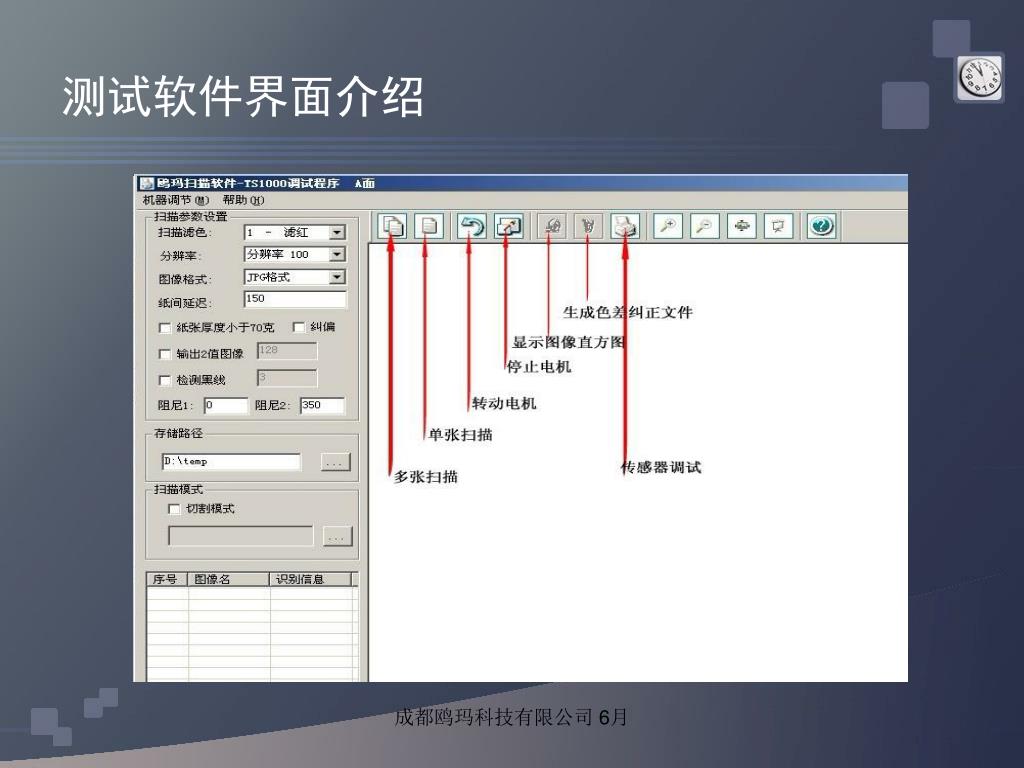Click the 图像名 column header

[229, 579]
